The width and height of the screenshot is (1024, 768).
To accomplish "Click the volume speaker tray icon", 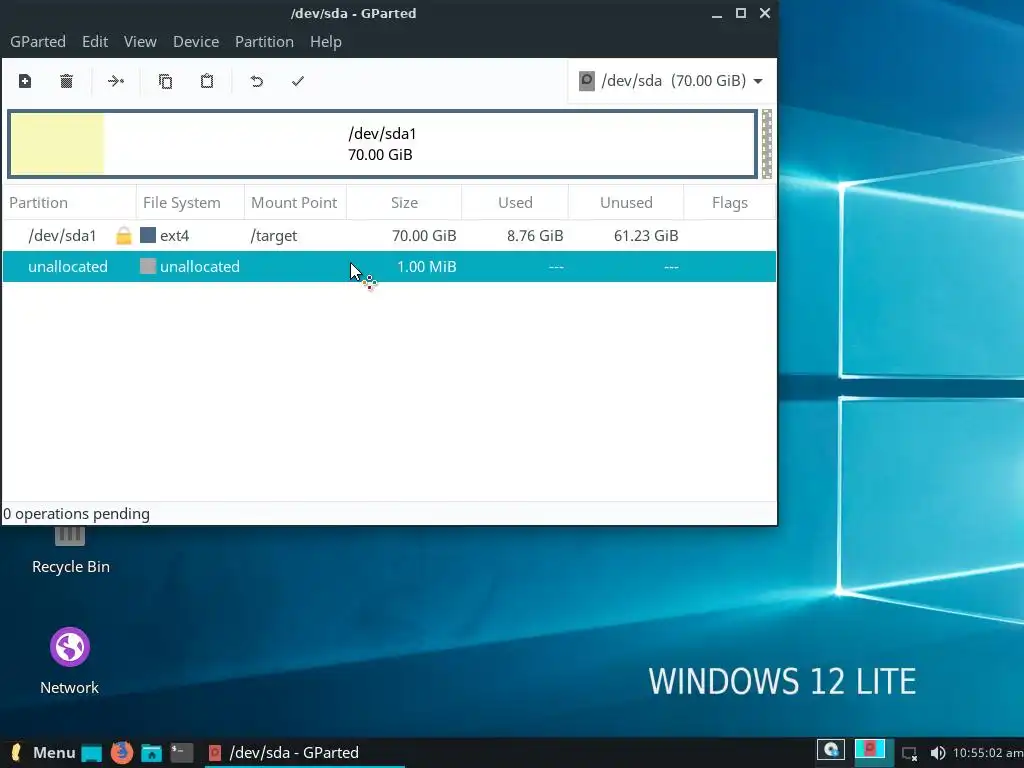I will pos(937,753).
